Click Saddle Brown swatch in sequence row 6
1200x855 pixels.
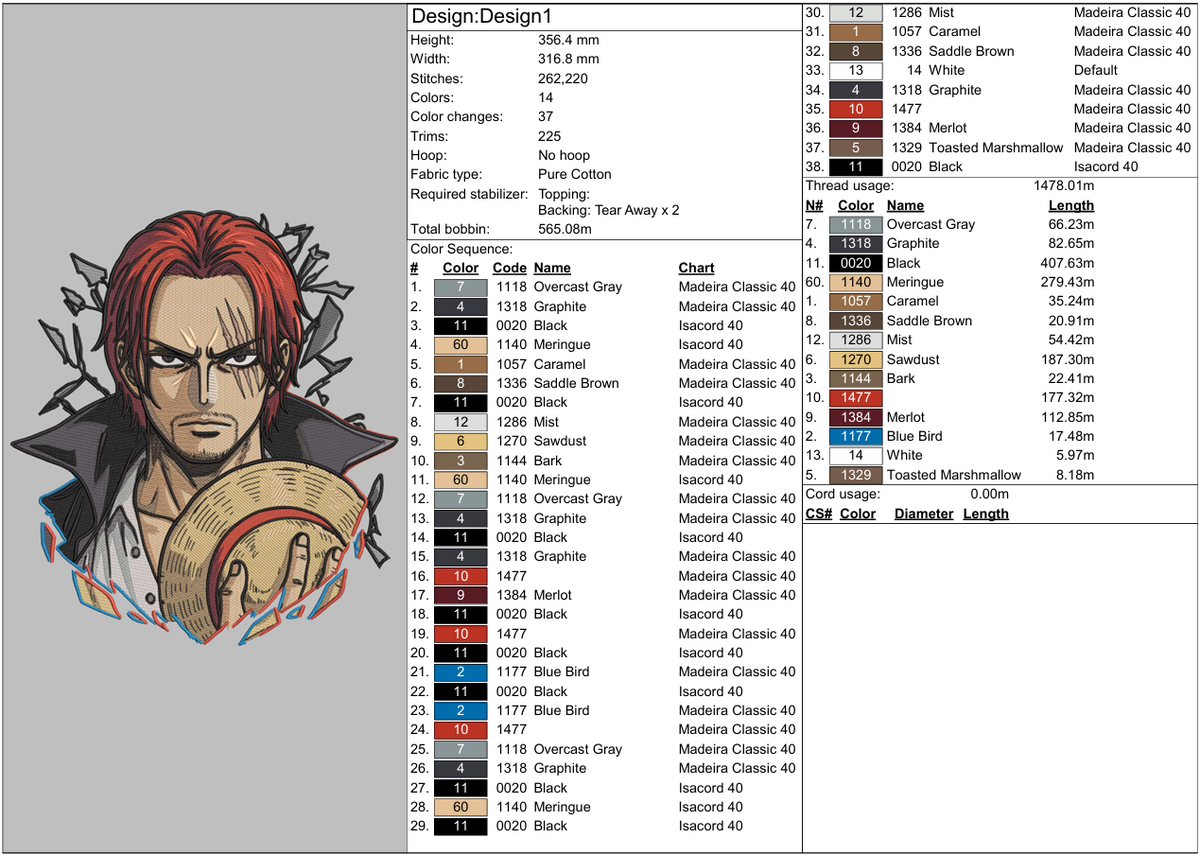coord(461,383)
